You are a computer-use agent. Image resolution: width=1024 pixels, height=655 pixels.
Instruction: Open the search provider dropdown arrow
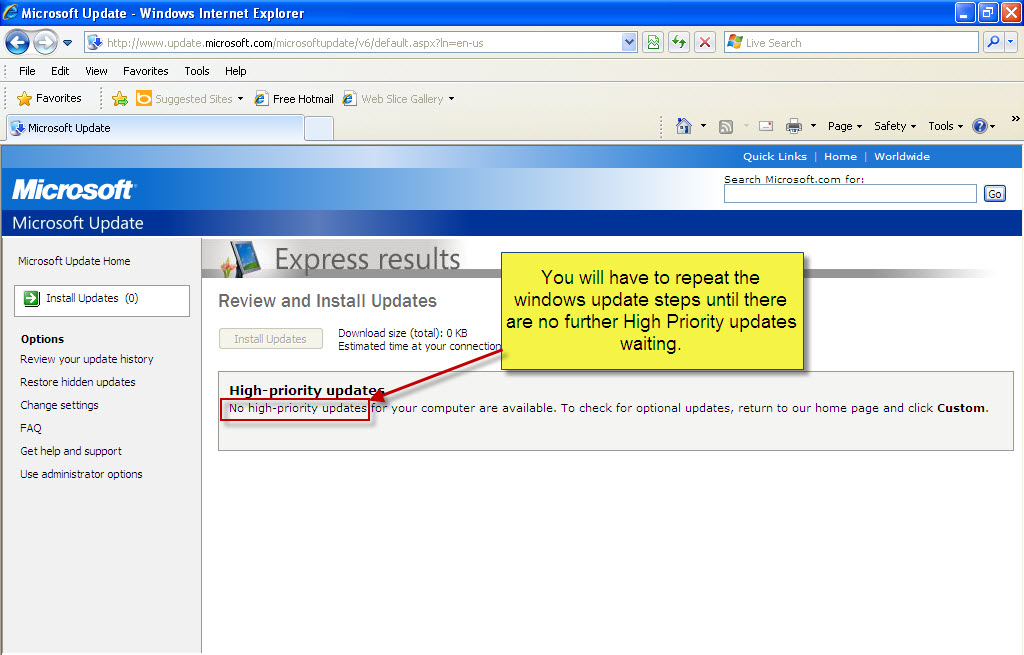coord(1011,43)
